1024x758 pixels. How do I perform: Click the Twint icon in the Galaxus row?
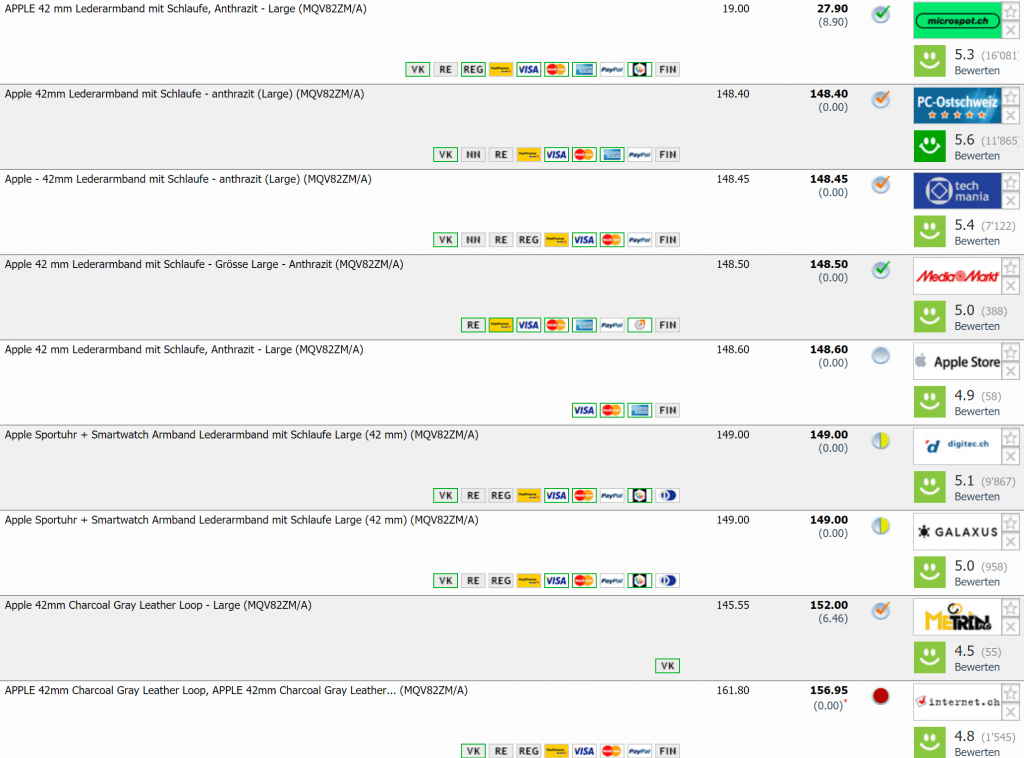click(x=639, y=580)
